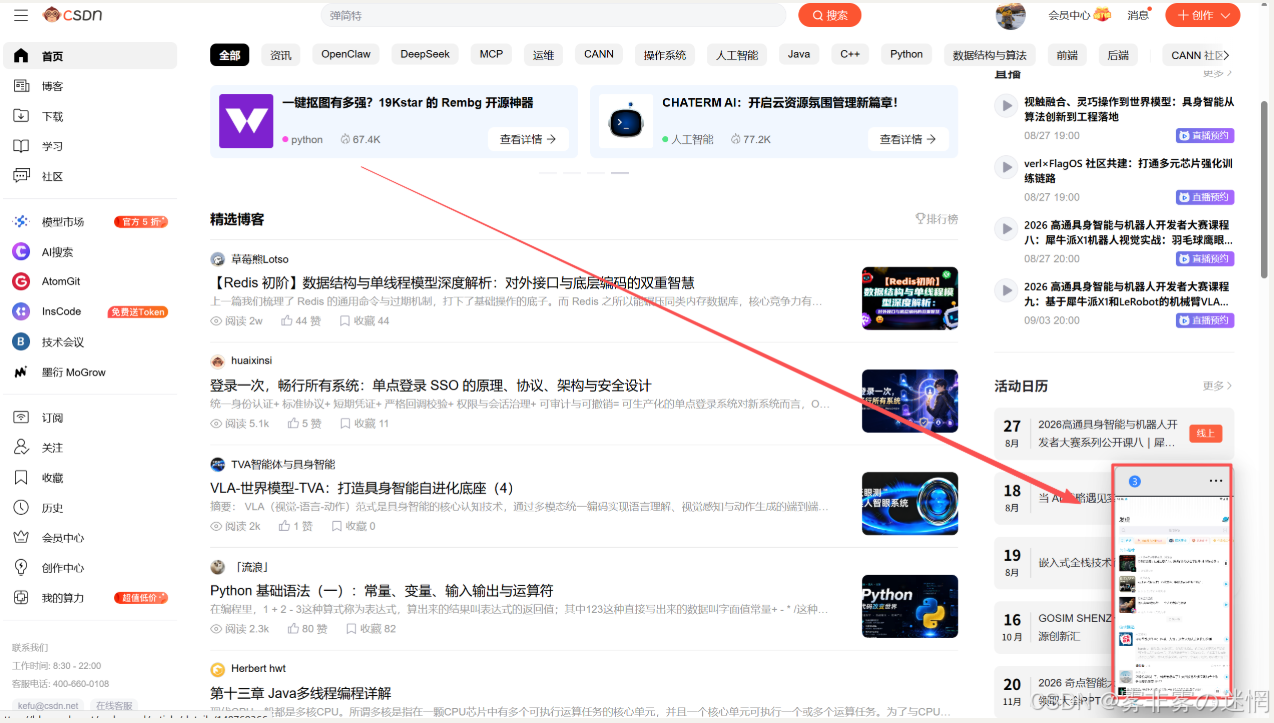Open the 首页 home sidebar item
This screenshot has height=723, width=1274.
pos(90,56)
